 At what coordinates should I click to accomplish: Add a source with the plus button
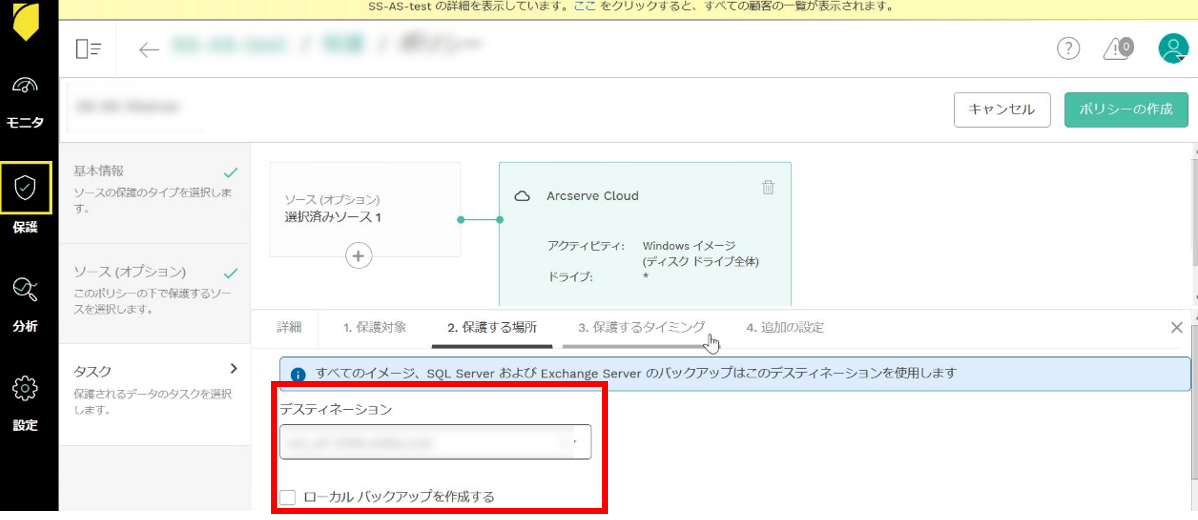pyautogui.click(x=358, y=256)
